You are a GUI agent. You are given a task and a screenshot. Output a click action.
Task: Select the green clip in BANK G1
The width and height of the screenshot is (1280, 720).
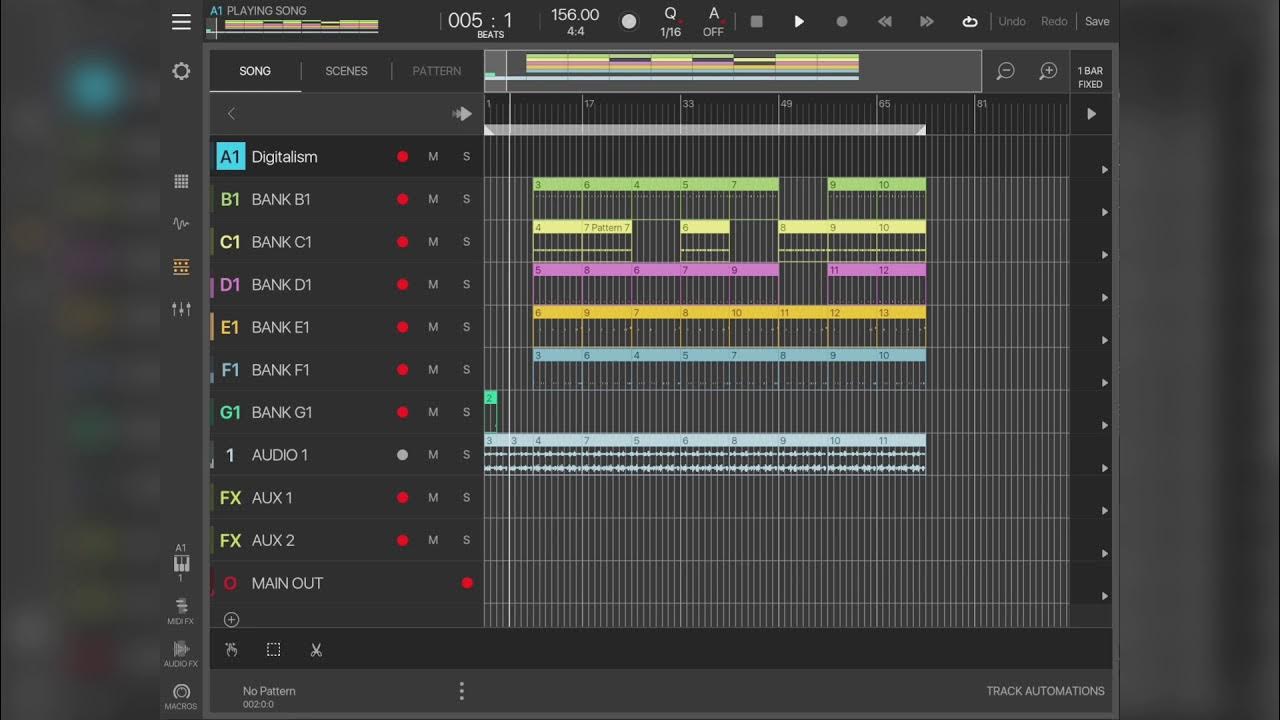490,411
